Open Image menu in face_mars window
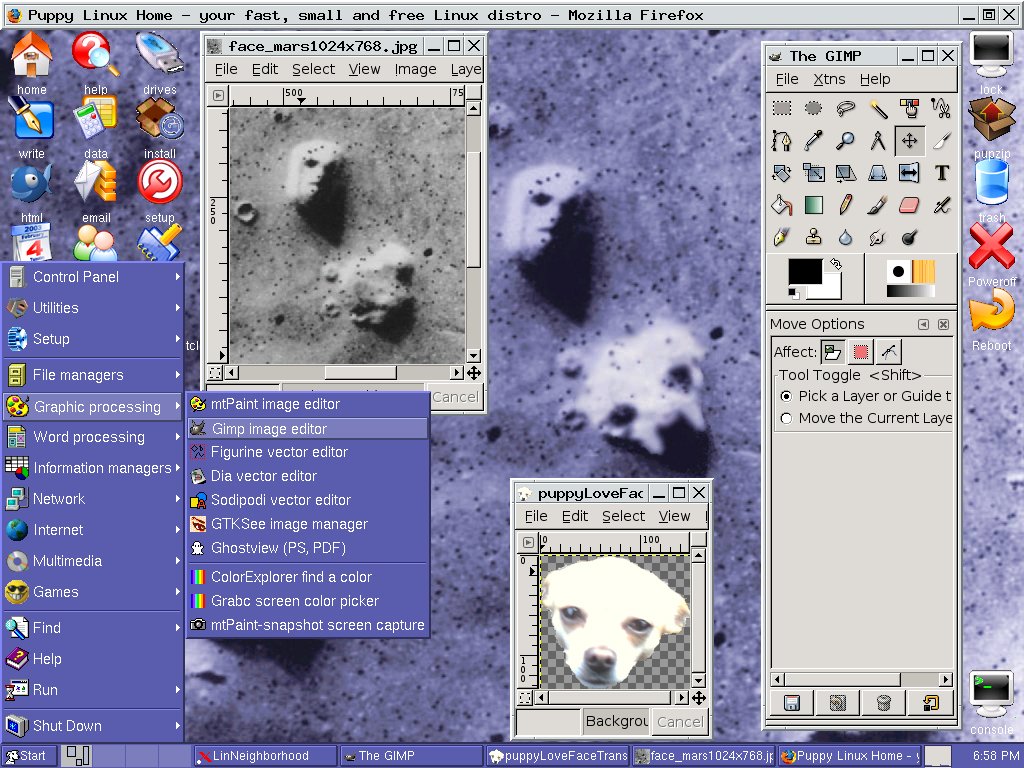Screen dimensions: 1024x768 (415, 69)
